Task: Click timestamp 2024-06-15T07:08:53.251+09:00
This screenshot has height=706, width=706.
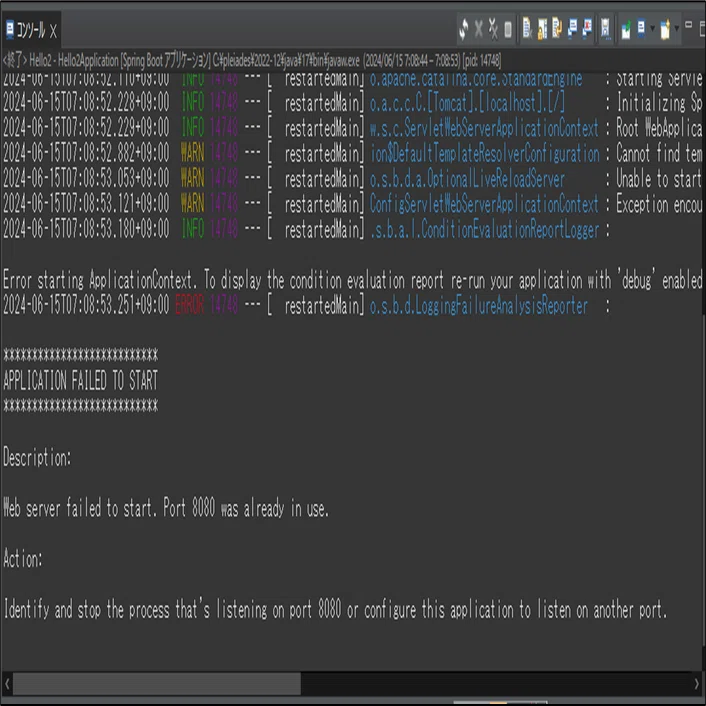Action: [x=86, y=306]
